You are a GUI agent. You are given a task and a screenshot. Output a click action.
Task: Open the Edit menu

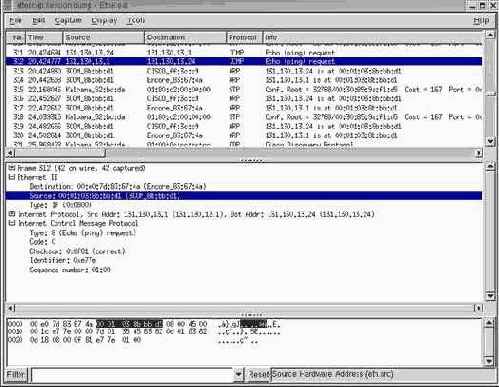coord(38,21)
